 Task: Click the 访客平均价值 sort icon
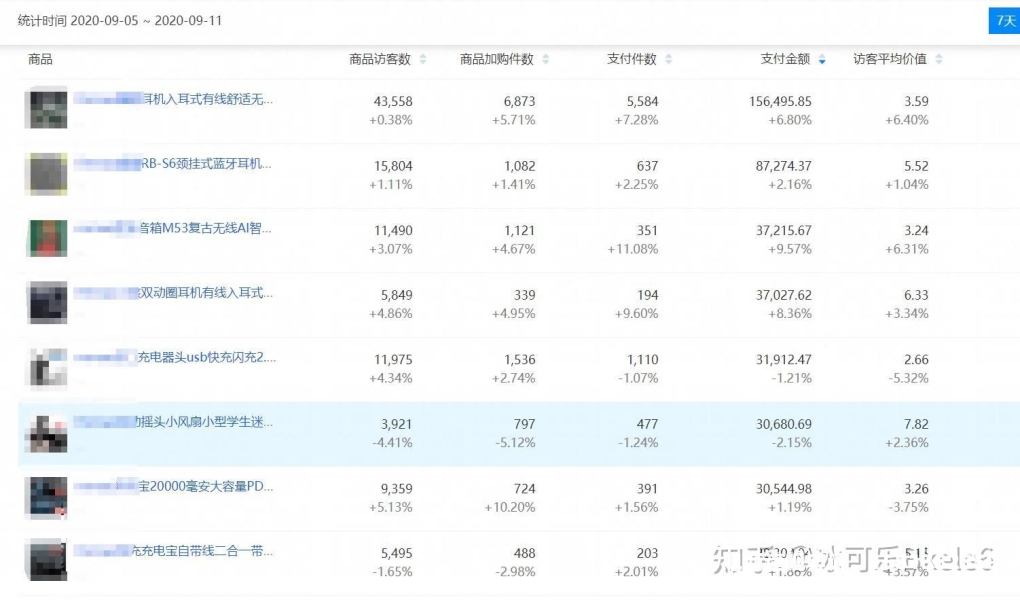coord(939,60)
